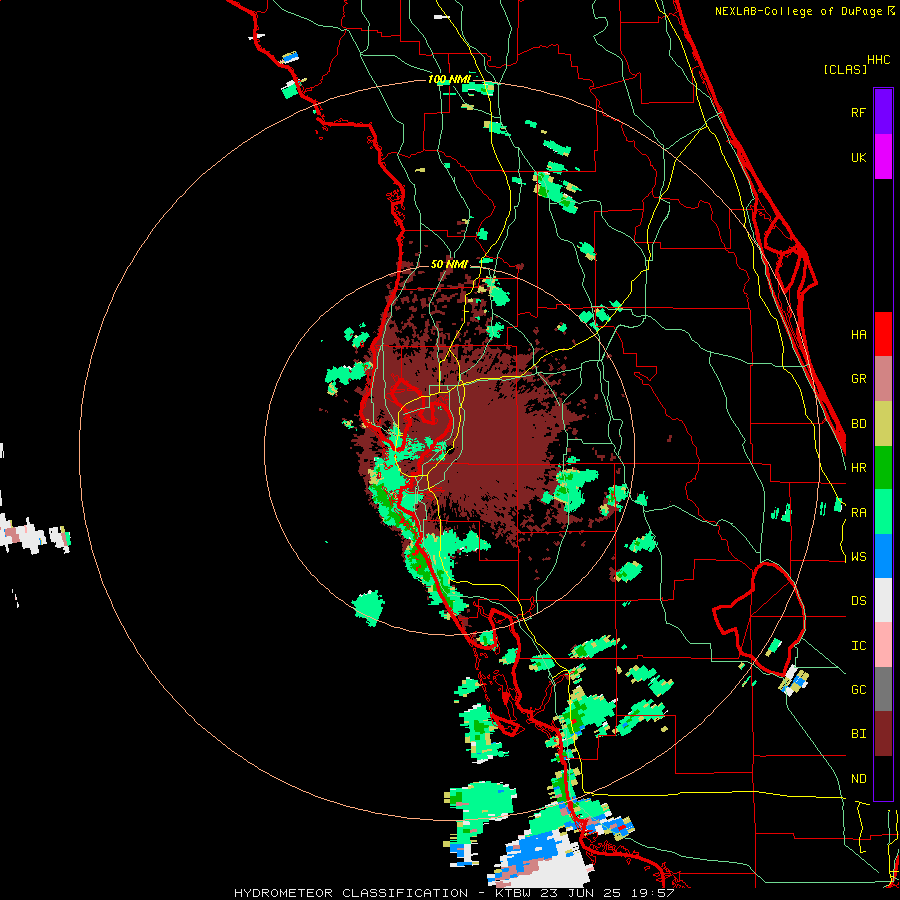Click the brown BI legend swatch
This screenshot has width=900, height=900.
(883, 734)
